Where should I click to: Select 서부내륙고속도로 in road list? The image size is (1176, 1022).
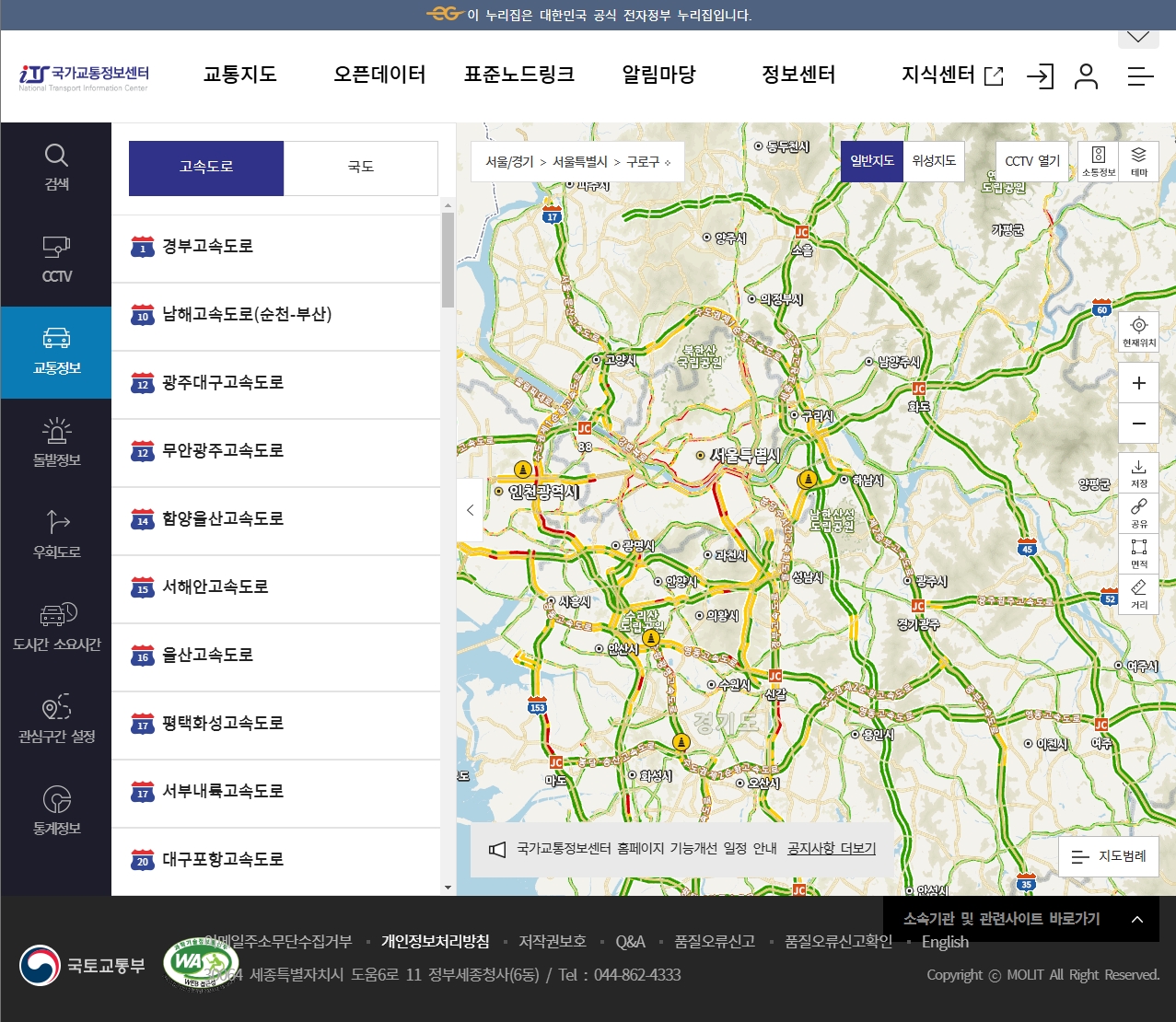click(276, 794)
